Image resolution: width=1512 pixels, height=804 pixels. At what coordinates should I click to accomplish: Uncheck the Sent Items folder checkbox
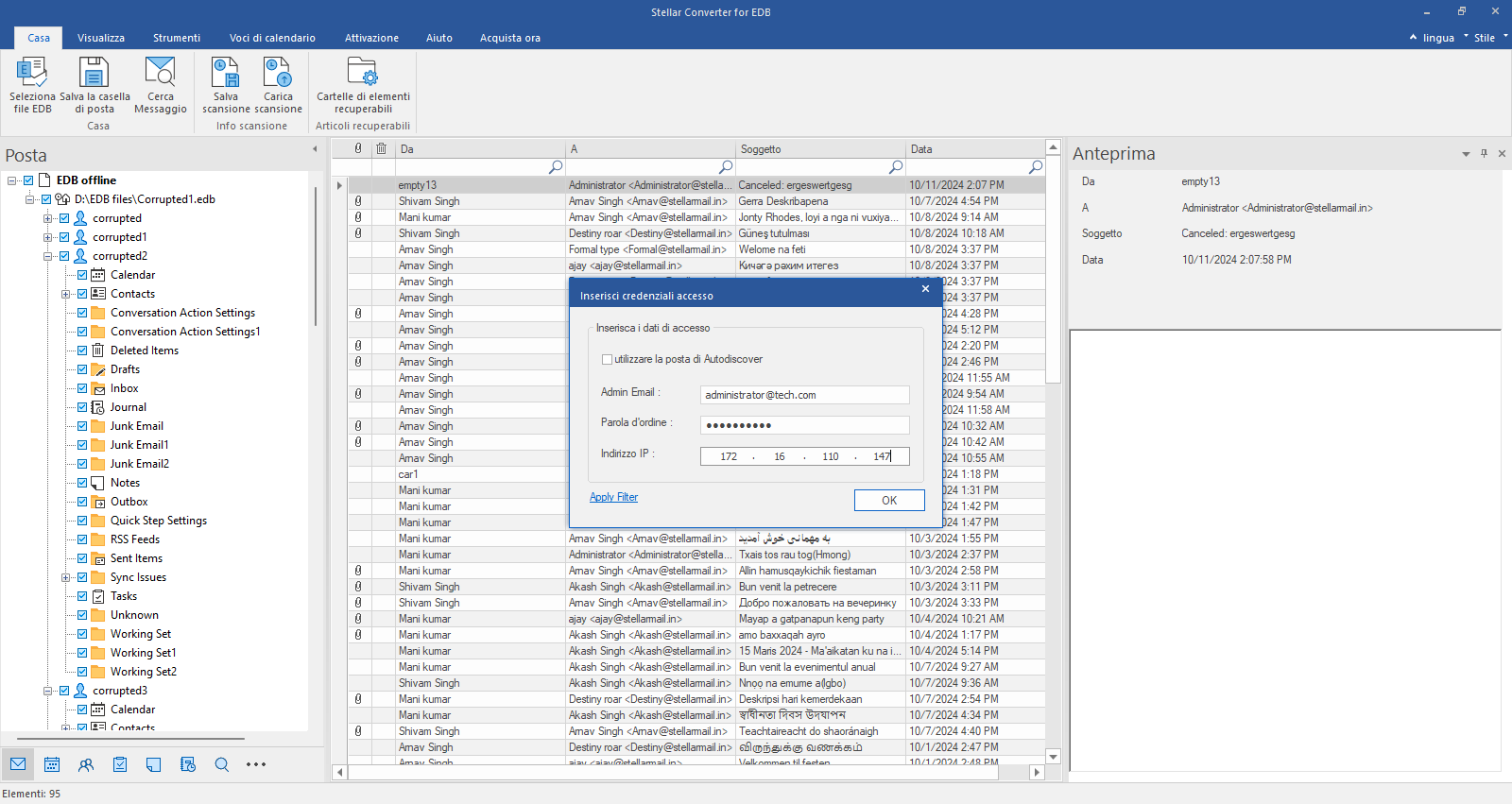pyautogui.click(x=82, y=558)
